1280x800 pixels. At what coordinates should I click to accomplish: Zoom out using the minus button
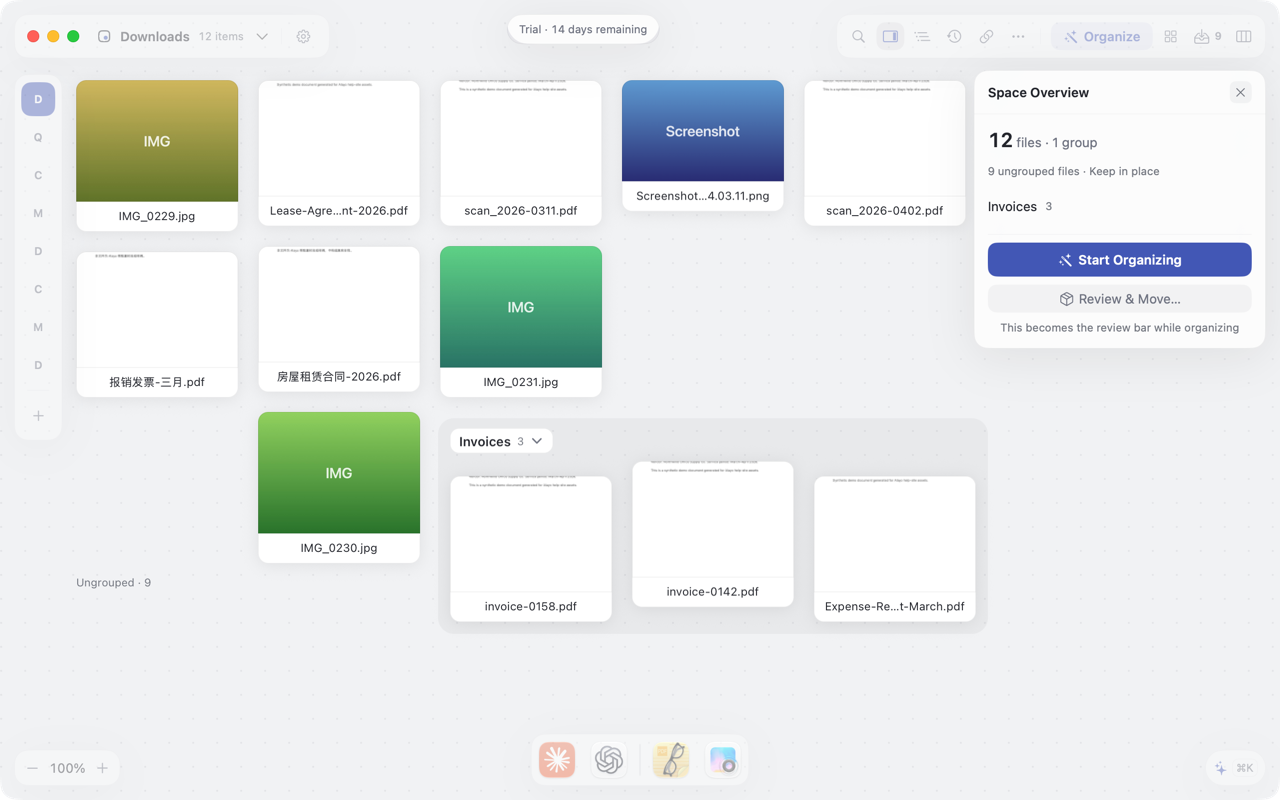[x=32, y=768]
